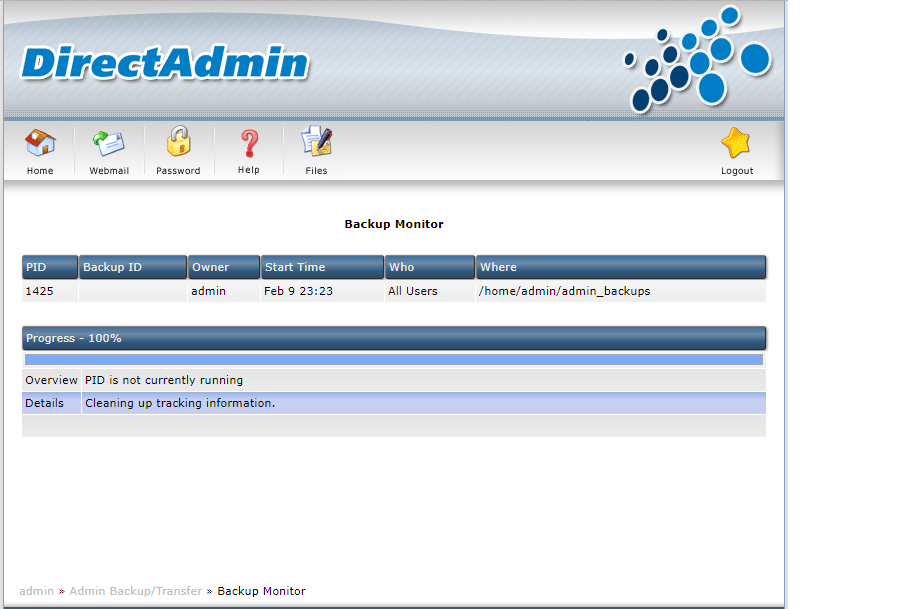The image size is (910, 609).
Task: Open the Password padlock icon
Action: click(x=178, y=141)
